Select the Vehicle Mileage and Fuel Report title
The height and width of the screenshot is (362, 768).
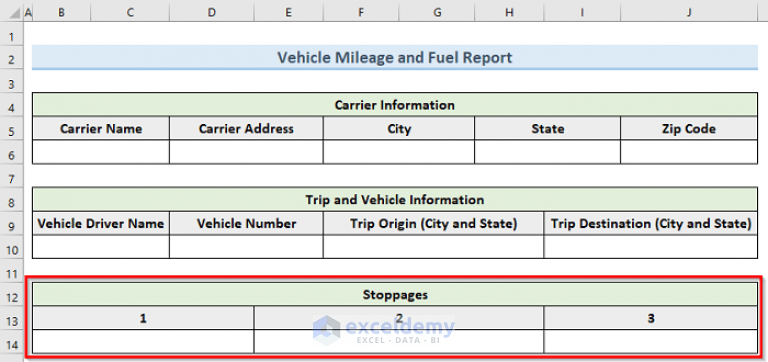[x=395, y=57]
